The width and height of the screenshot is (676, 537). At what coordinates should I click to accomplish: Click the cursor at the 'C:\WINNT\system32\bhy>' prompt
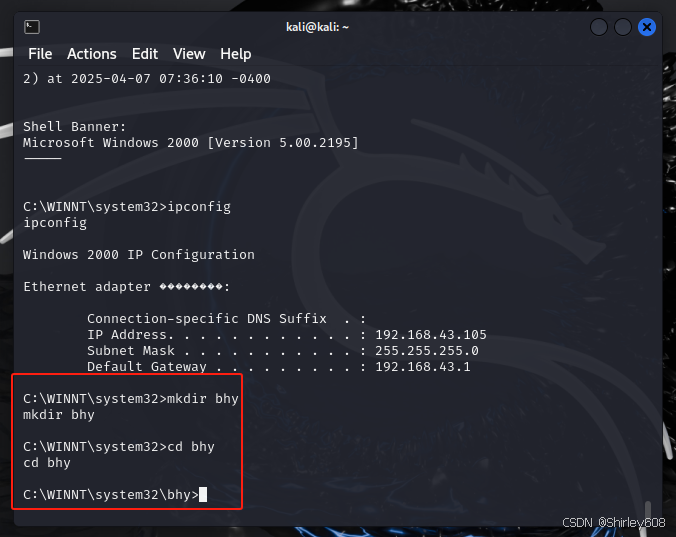pos(203,494)
